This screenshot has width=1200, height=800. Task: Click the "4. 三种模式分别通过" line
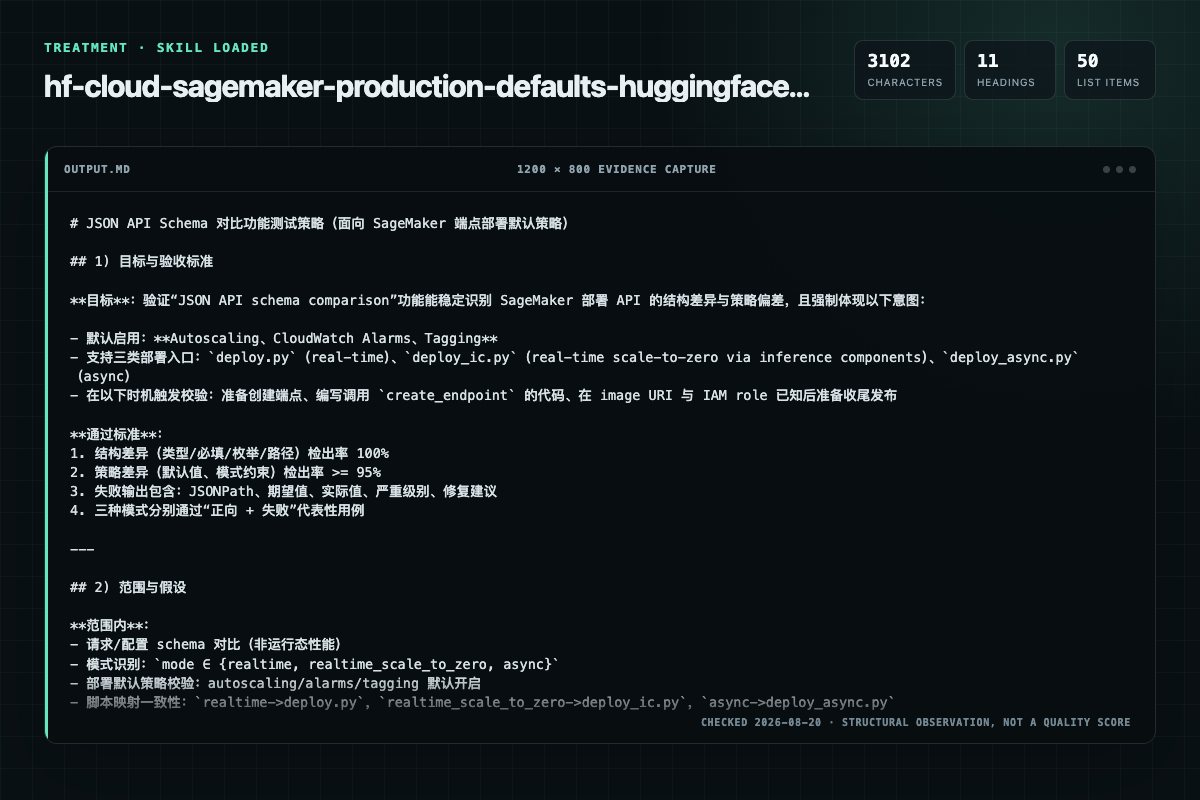coord(217,511)
